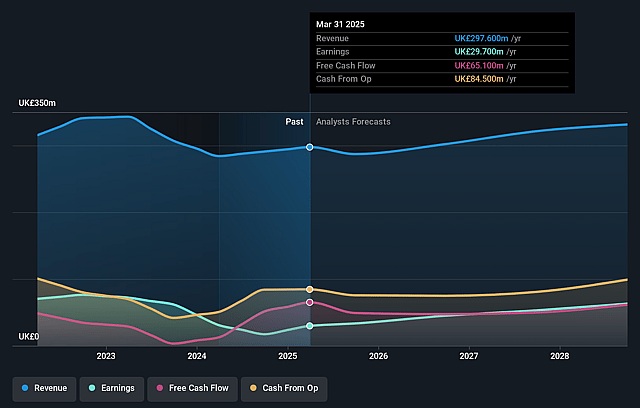Screen dimensions: 640x408
Task: Select the blue Revenue data point marker
Action: pos(310,147)
